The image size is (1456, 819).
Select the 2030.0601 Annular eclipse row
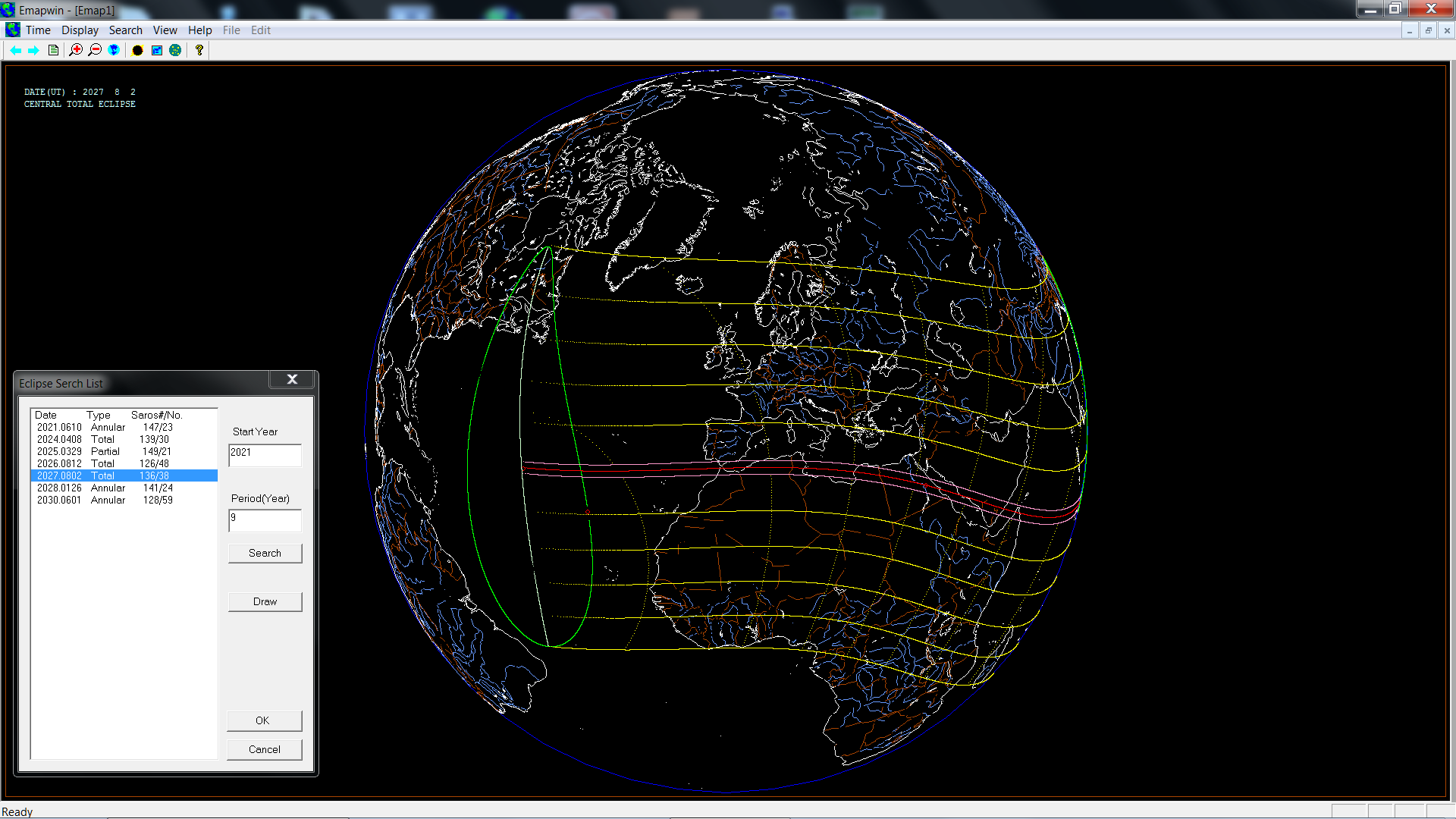(124, 500)
